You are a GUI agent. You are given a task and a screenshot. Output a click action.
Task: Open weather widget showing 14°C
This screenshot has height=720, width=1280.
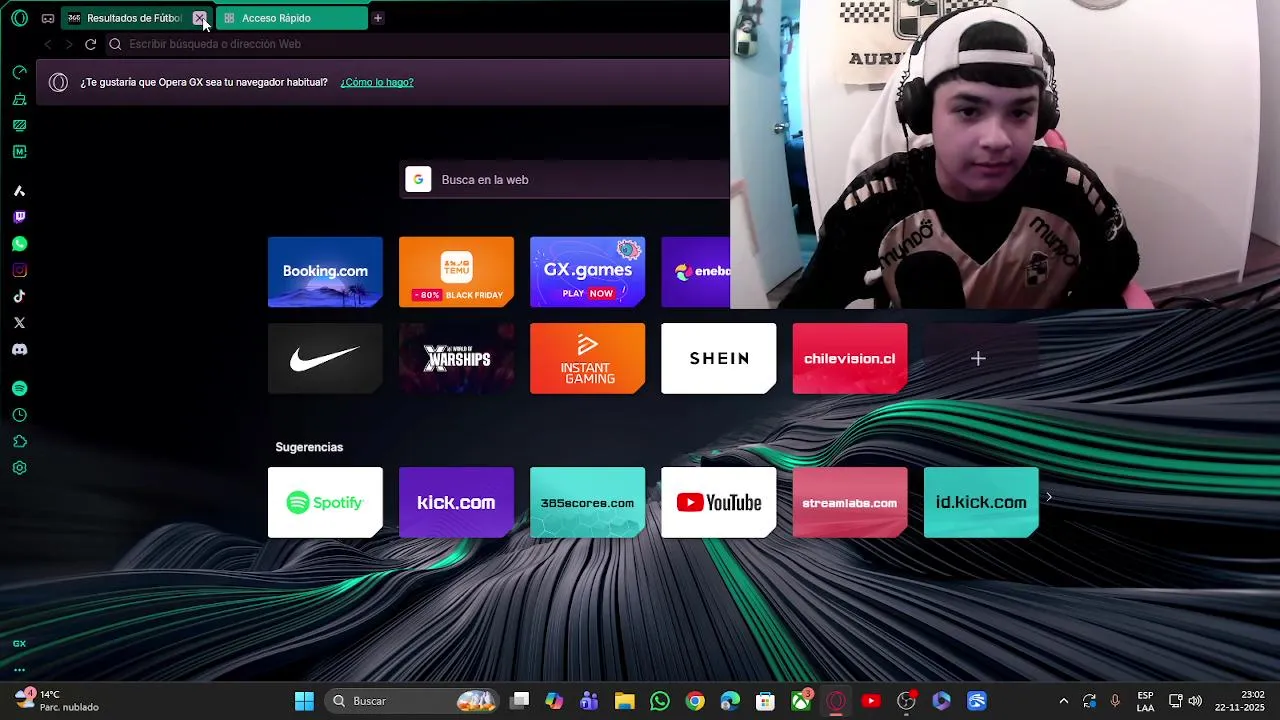[x=57, y=701]
